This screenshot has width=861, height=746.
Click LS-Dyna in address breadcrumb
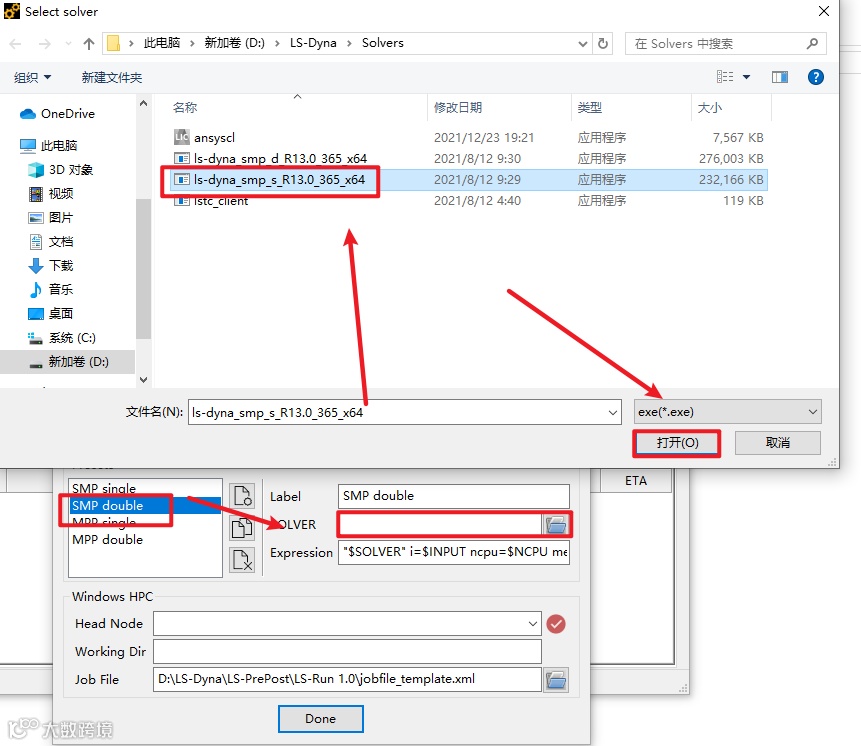[313, 43]
